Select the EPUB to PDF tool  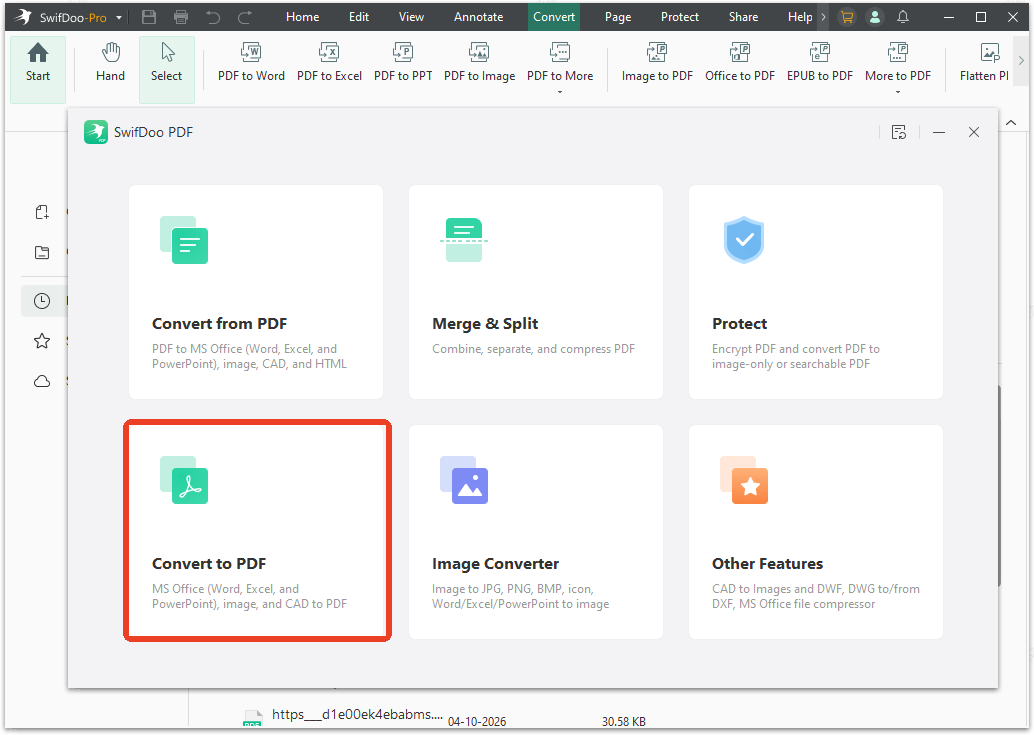(x=819, y=64)
